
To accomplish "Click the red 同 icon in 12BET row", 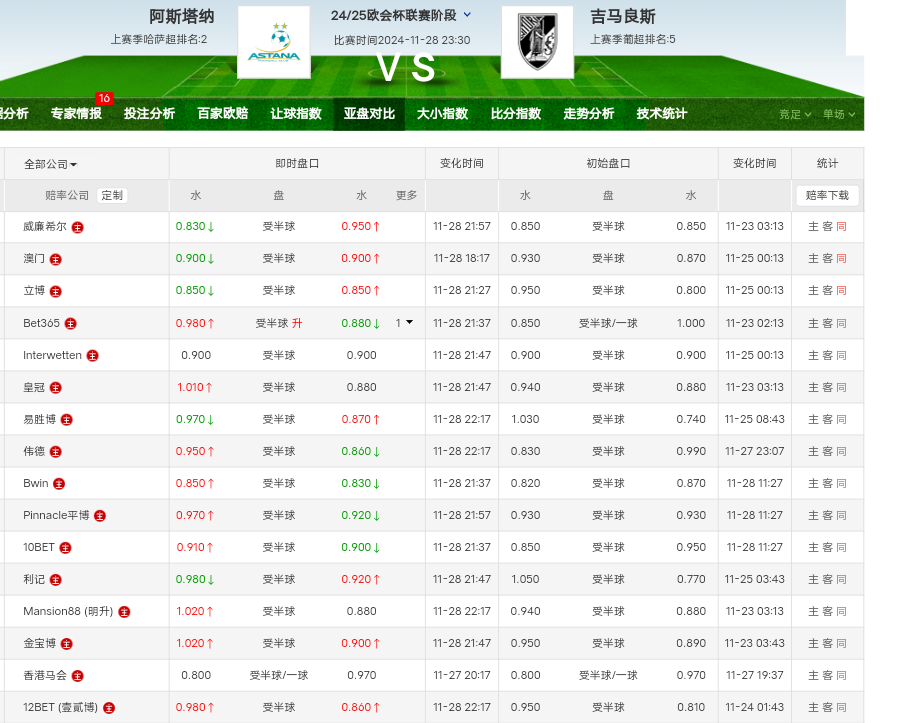I will [842, 707].
